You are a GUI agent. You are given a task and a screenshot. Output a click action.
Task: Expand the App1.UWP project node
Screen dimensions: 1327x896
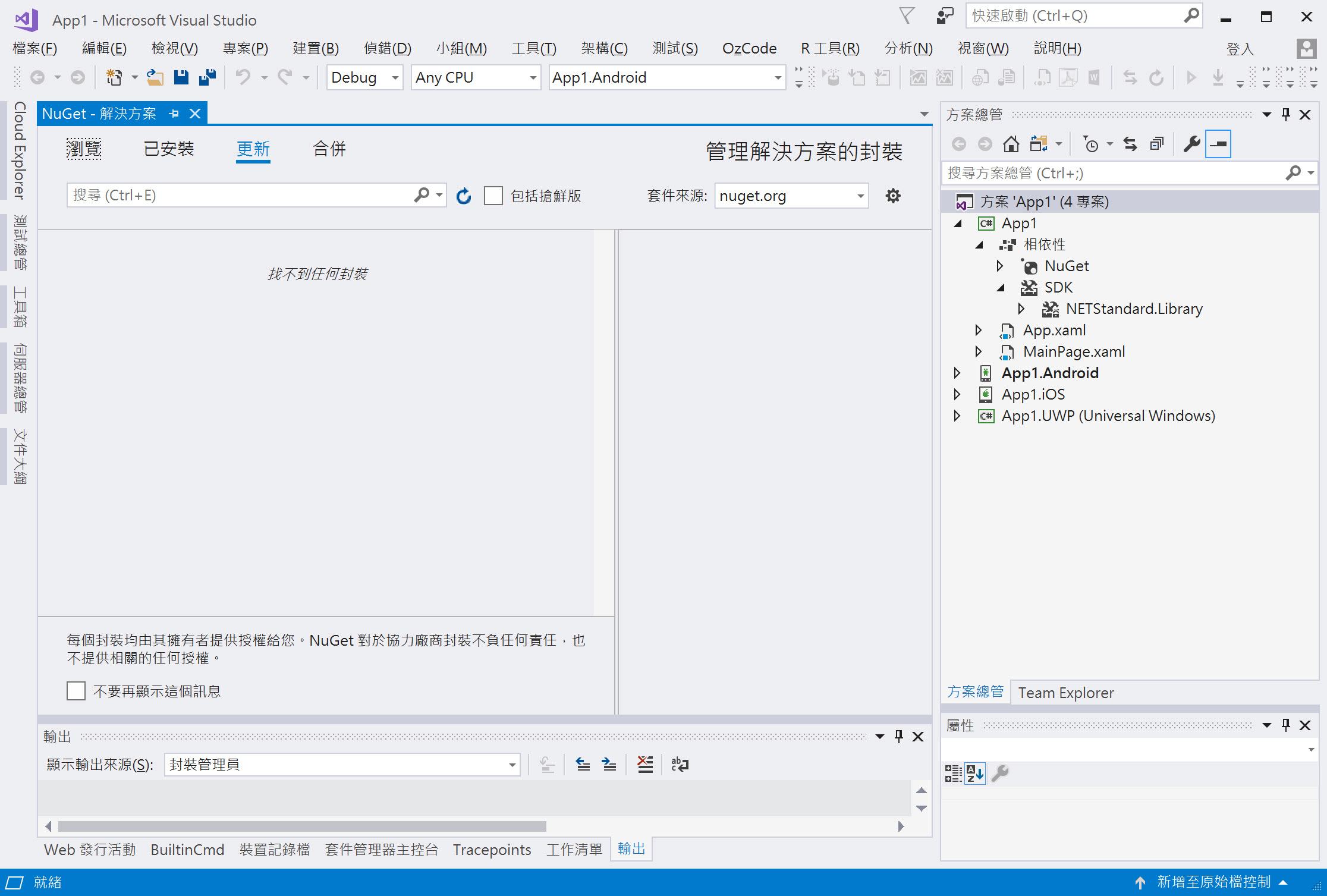(957, 416)
